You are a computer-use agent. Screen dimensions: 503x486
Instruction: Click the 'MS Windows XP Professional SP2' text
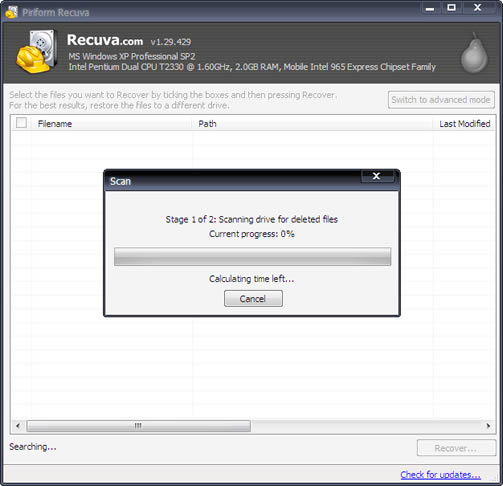[132, 56]
